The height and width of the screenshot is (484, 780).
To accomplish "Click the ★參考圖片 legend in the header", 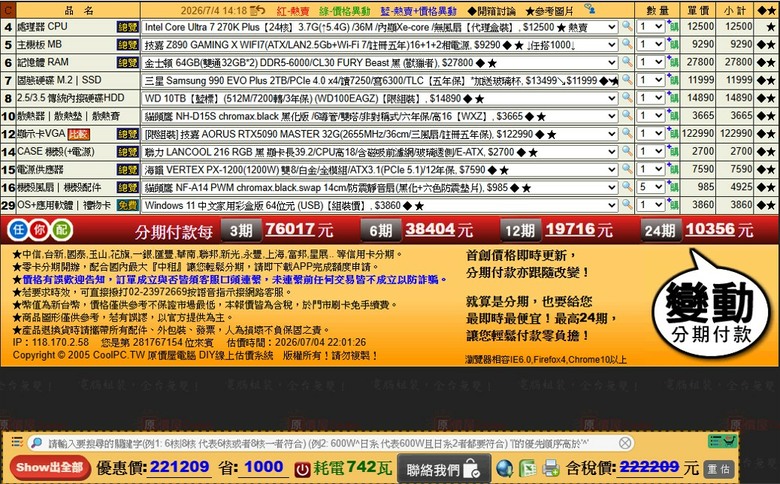I will [550, 10].
